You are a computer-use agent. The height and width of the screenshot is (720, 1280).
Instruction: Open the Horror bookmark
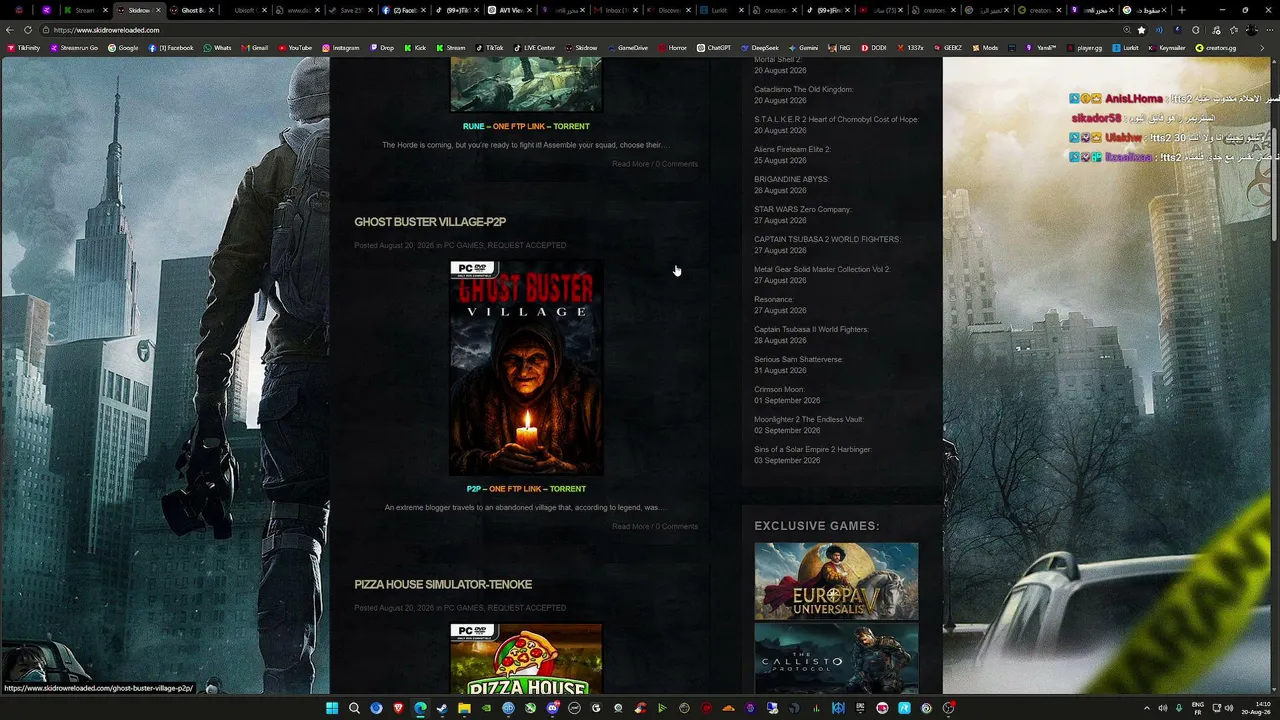(672, 48)
